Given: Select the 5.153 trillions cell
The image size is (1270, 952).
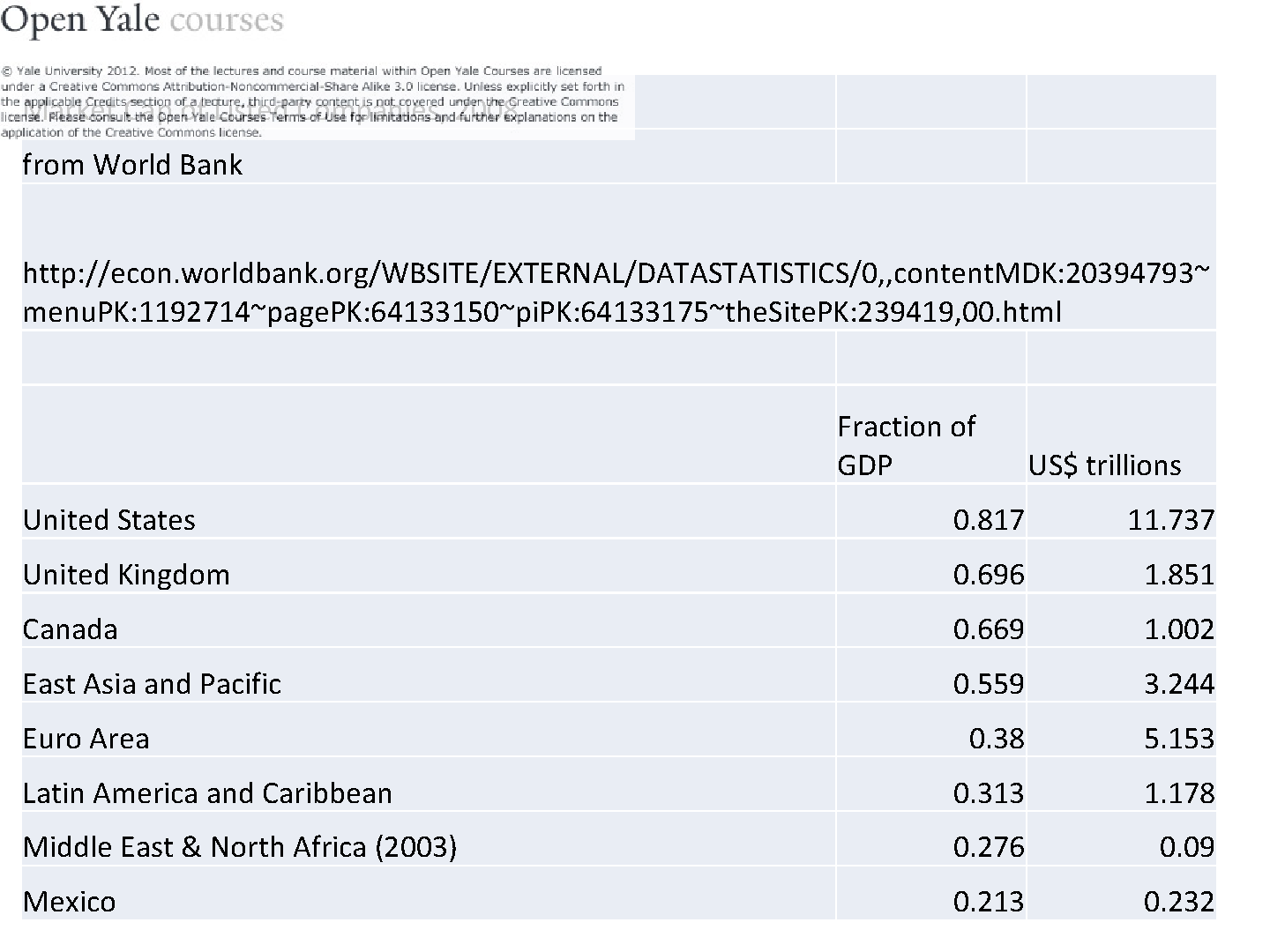Looking at the screenshot, I should click(x=1179, y=738).
